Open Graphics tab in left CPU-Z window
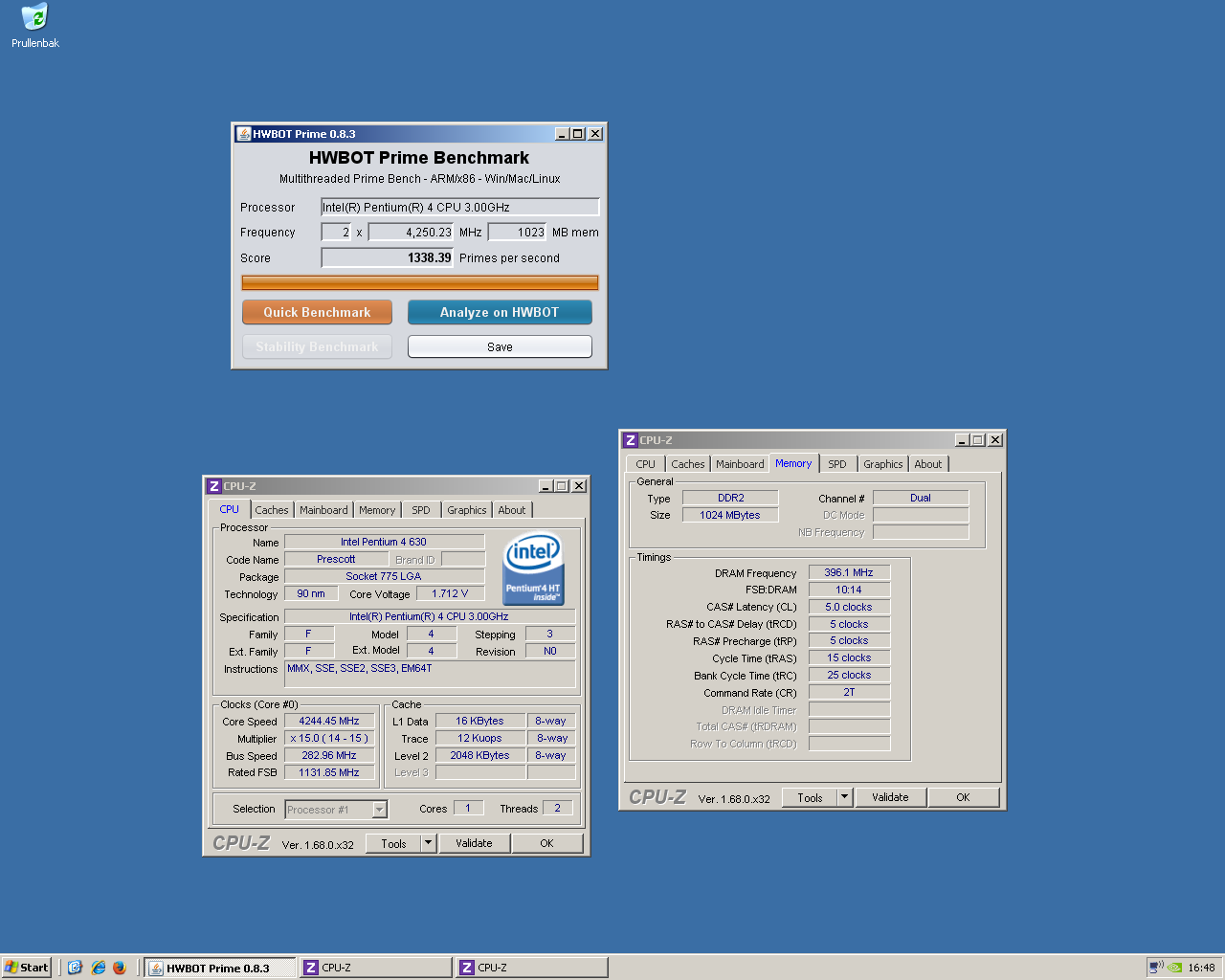Viewport: 1225px width, 980px height. pos(467,510)
